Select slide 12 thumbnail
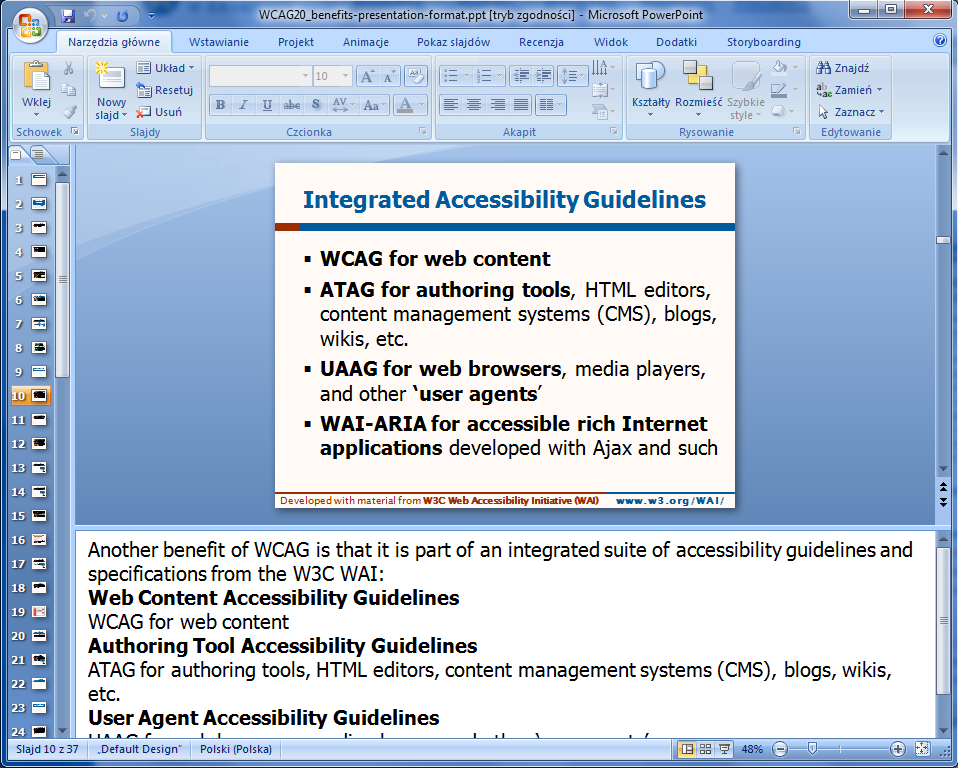 tap(39, 443)
